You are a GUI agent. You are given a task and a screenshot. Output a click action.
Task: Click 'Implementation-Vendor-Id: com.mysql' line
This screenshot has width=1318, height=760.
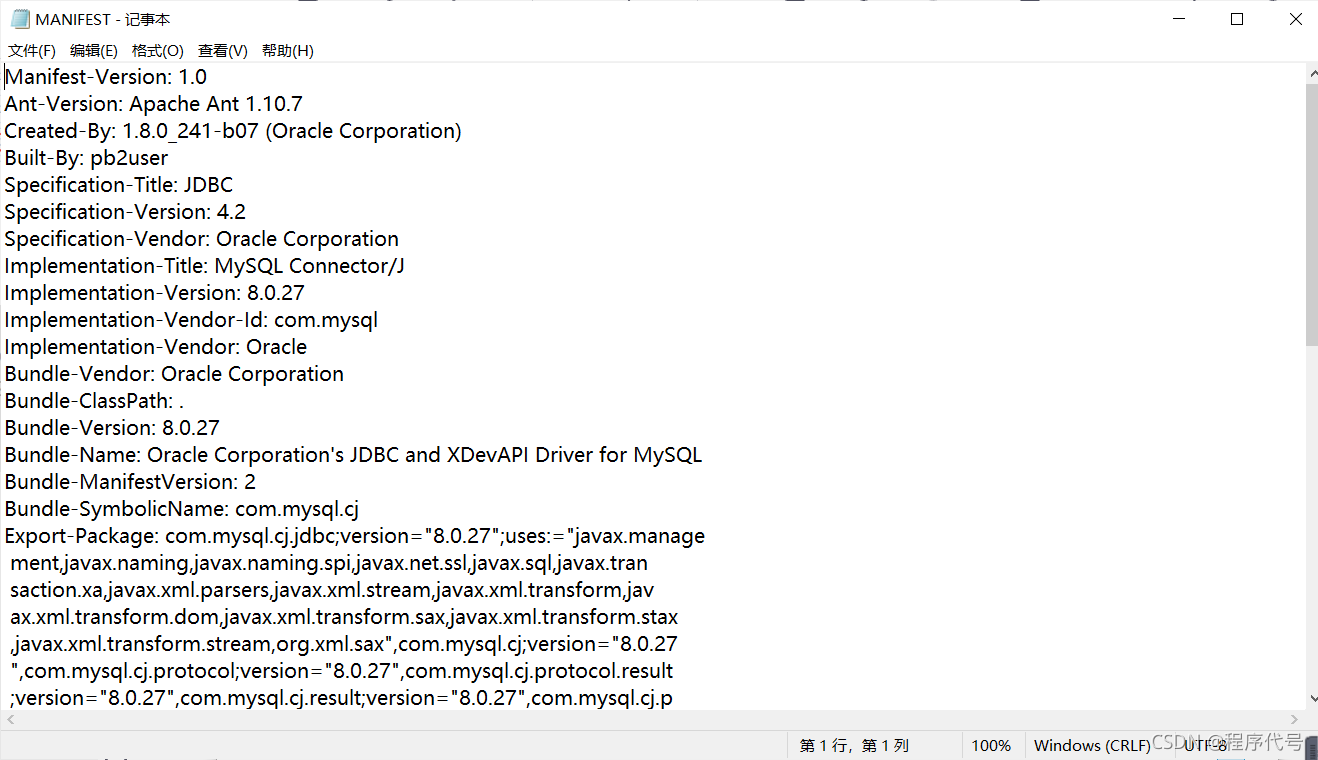click(191, 320)
